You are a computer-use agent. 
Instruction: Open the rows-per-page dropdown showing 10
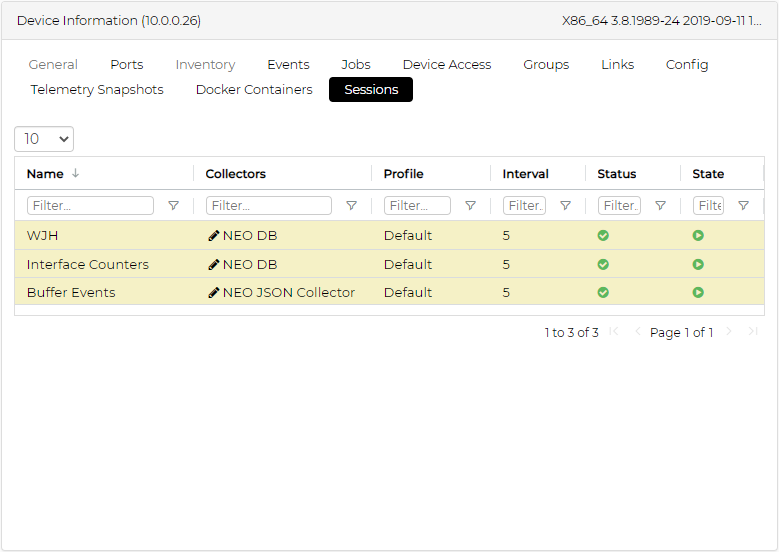(x=44, y=139)
